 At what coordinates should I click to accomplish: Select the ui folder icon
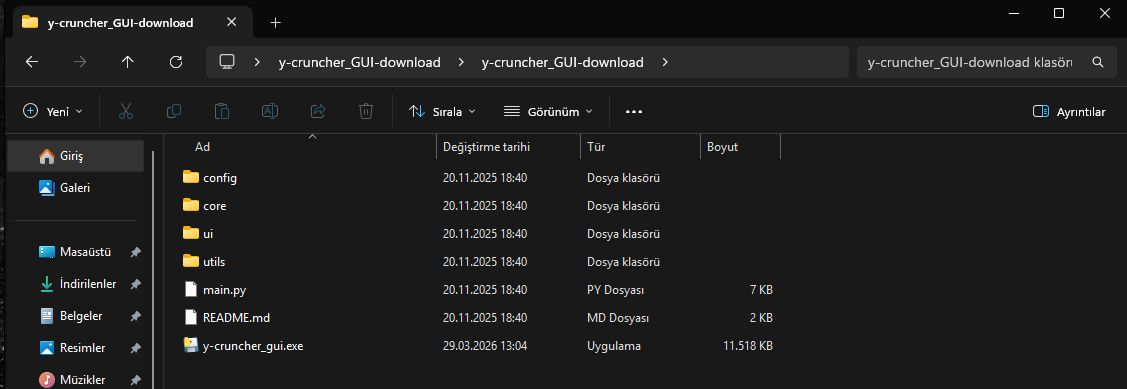pyautogui.click(x=190, y=233)
